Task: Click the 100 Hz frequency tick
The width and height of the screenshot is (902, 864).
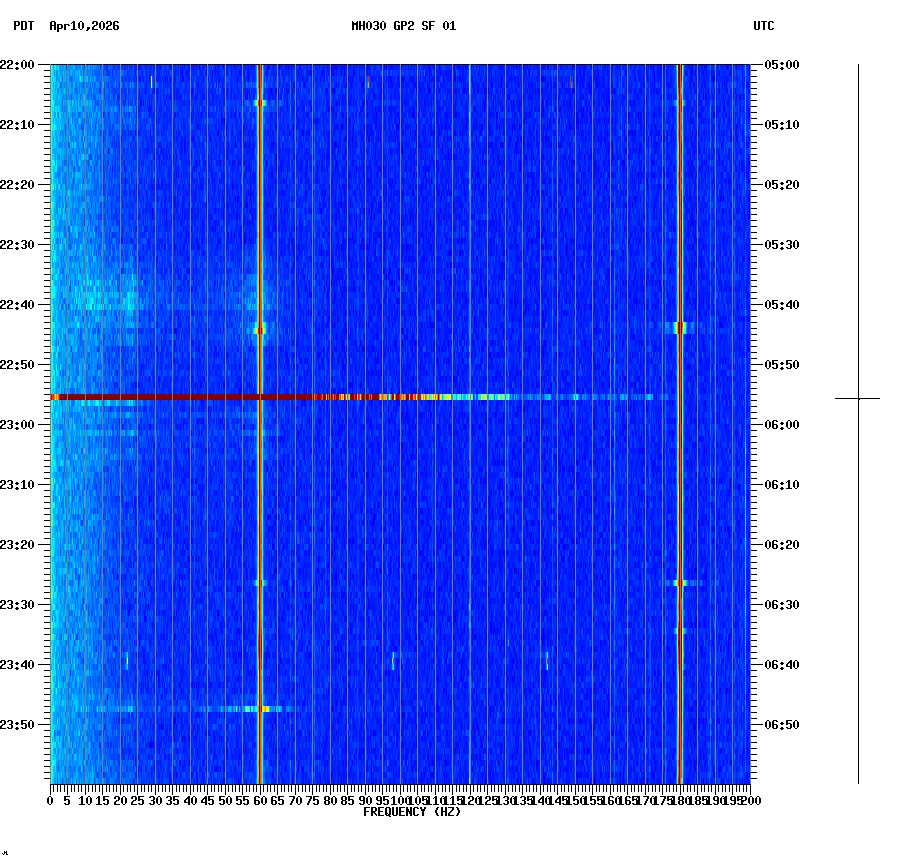Action: pos(398,800)
